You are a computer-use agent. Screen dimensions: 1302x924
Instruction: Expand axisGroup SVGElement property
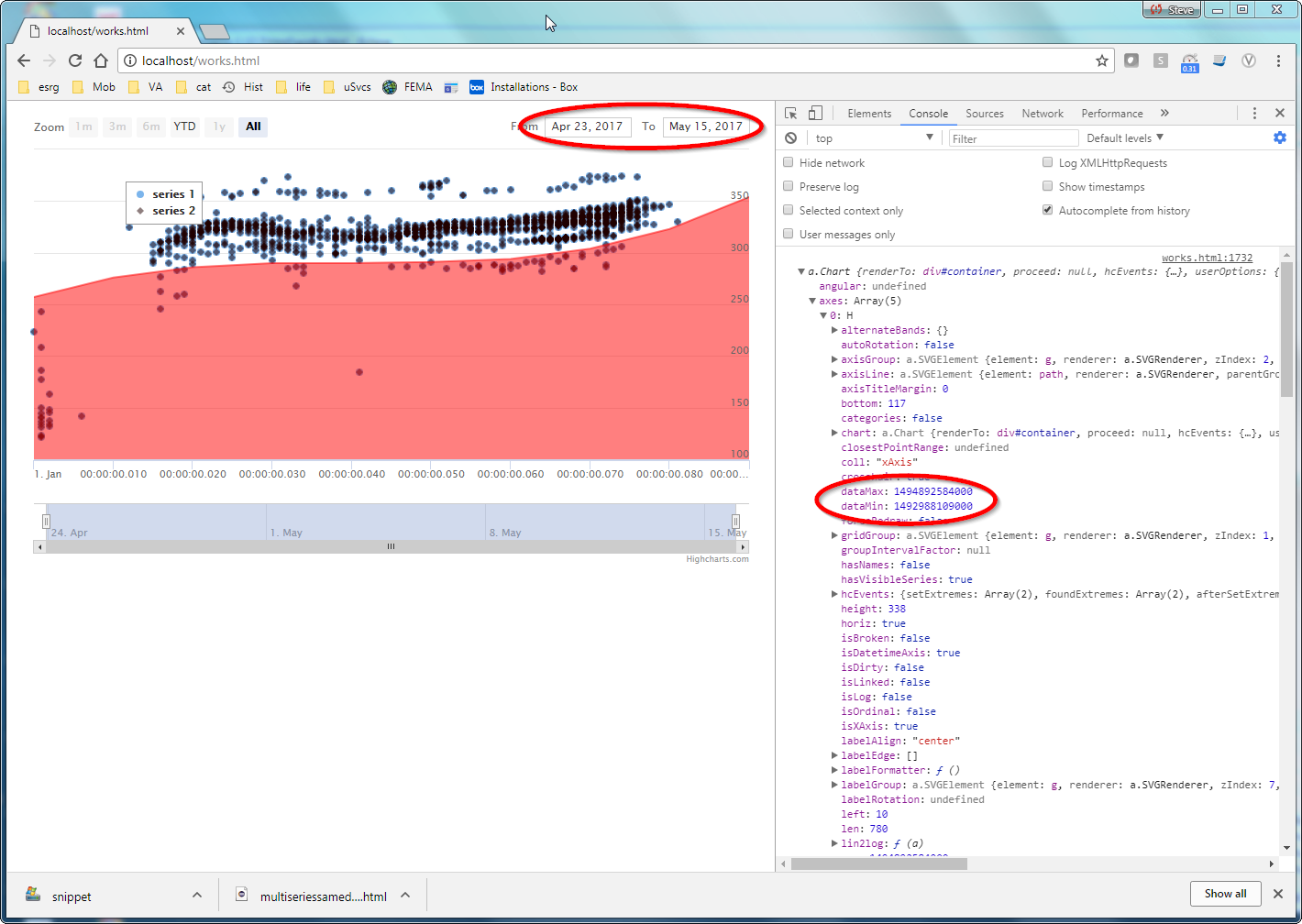point(834,359)
